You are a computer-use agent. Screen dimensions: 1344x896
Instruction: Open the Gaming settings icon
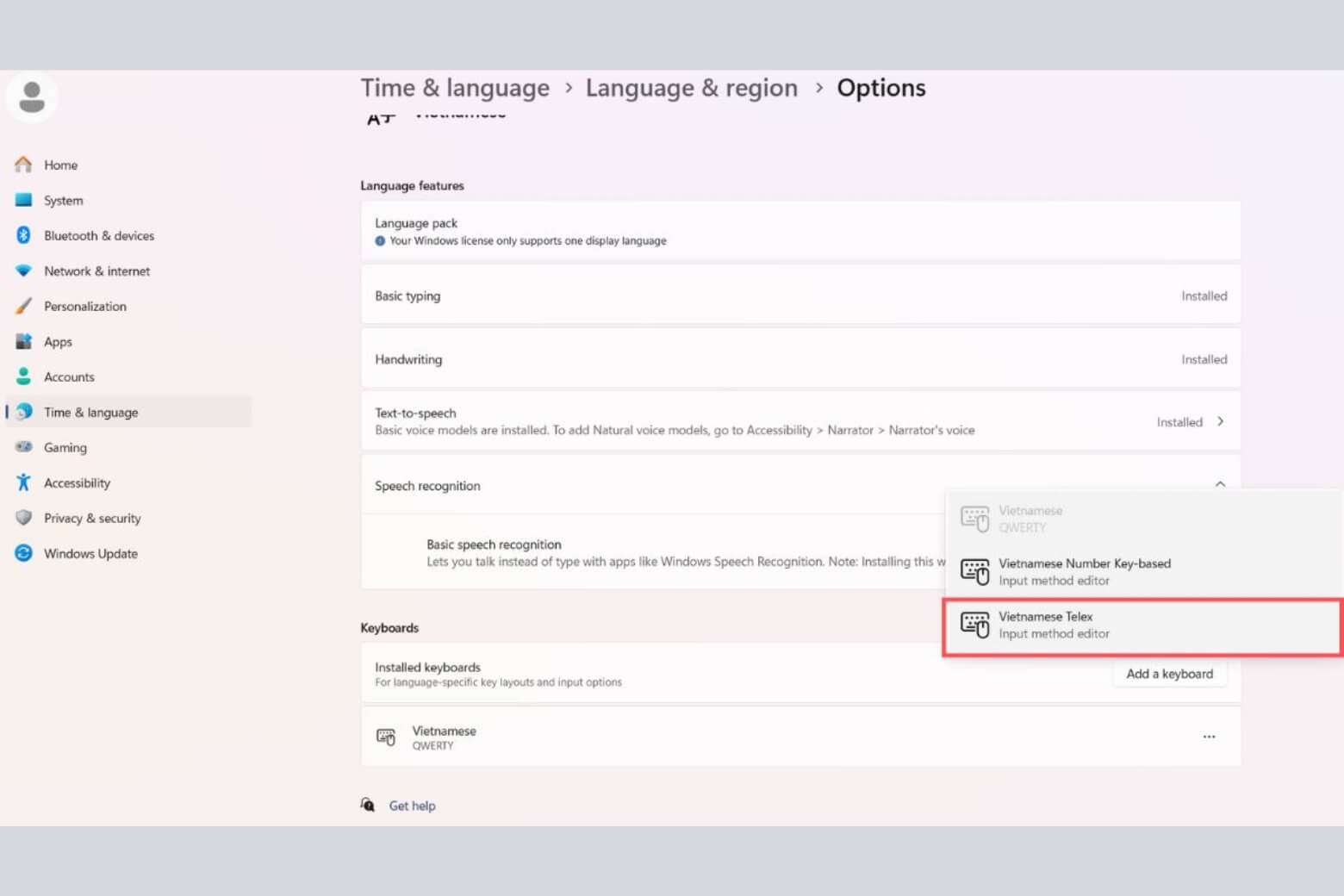pos(23,447)
